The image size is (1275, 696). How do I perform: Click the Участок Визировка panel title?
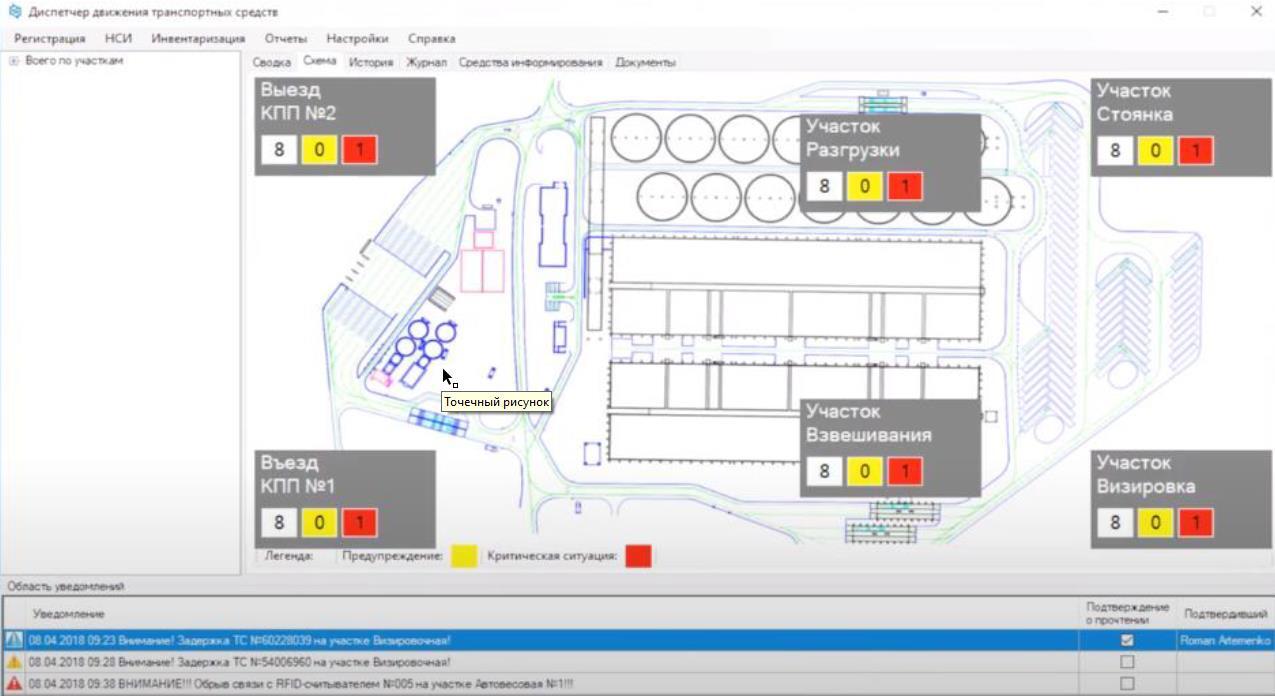tap(1146, 474)
